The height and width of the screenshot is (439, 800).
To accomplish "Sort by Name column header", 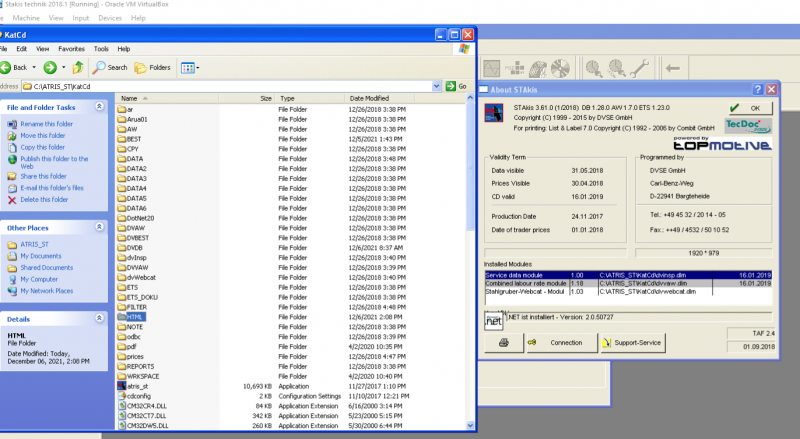I will (167, 99).
